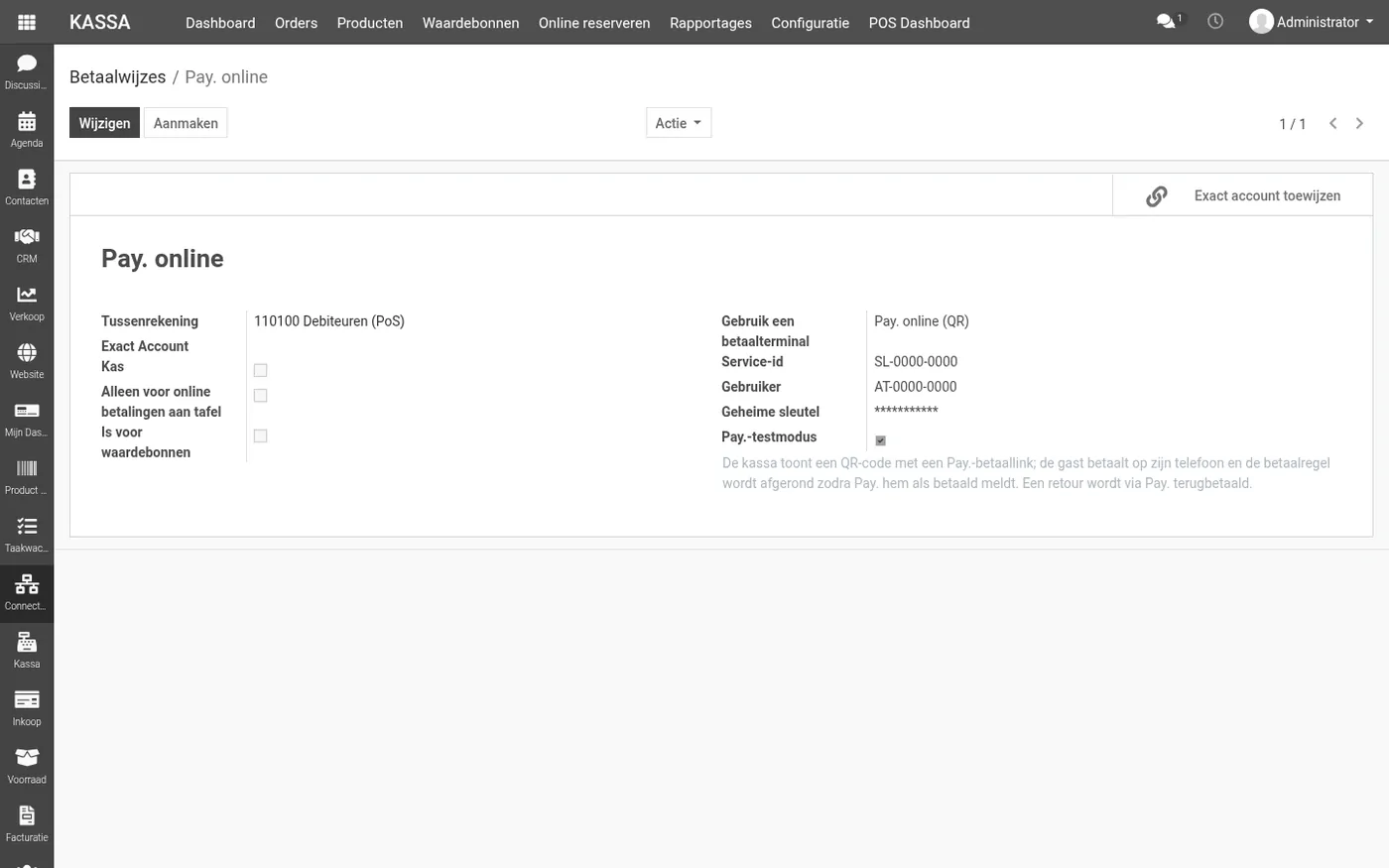The width and height of the screenshot is (1389, 868).
Task: Click the pager counter 1 / 1
Action: (1292, 124)
